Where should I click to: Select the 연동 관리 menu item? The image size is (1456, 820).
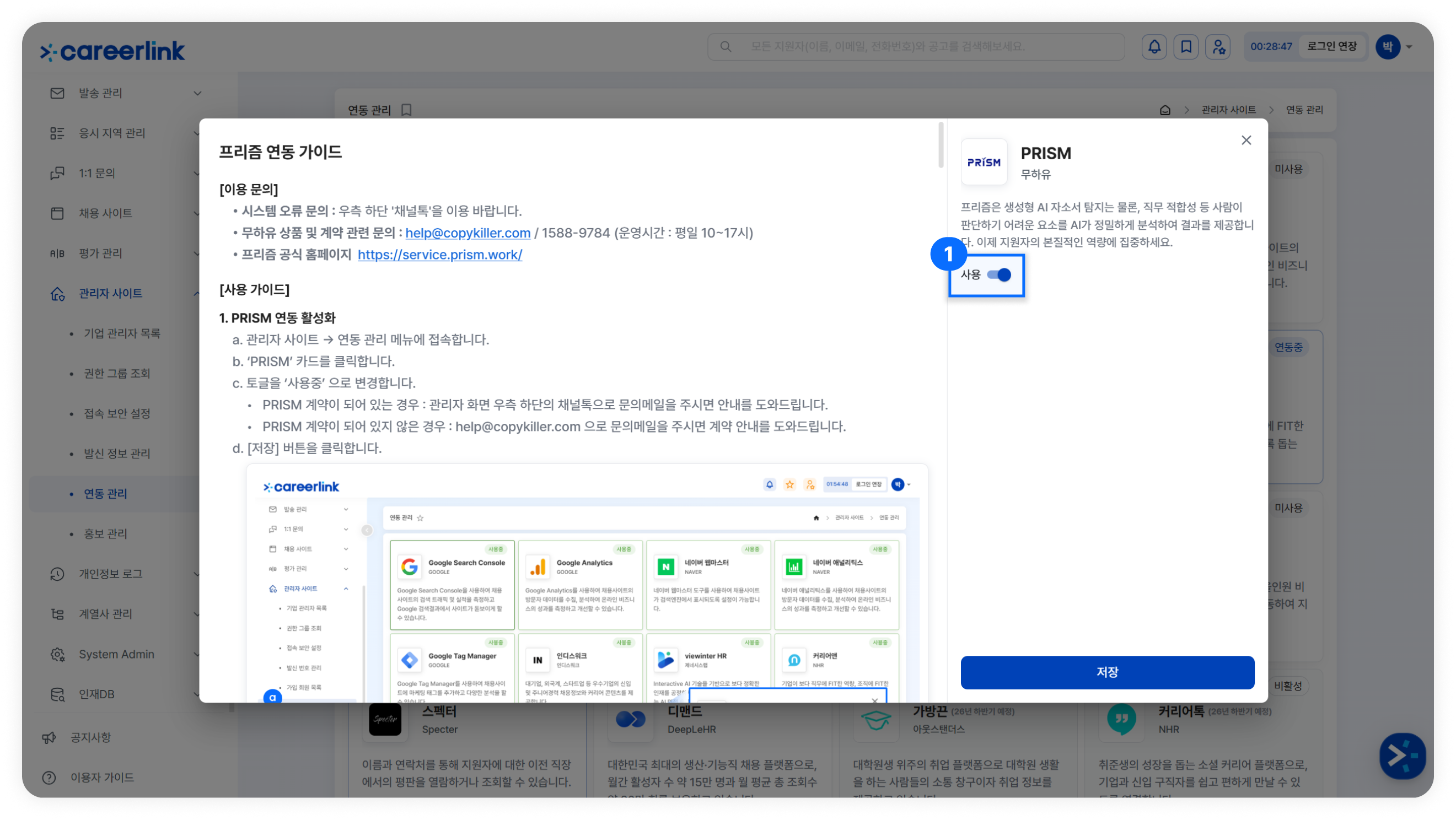pyautogui.click(x=106, y=494)
